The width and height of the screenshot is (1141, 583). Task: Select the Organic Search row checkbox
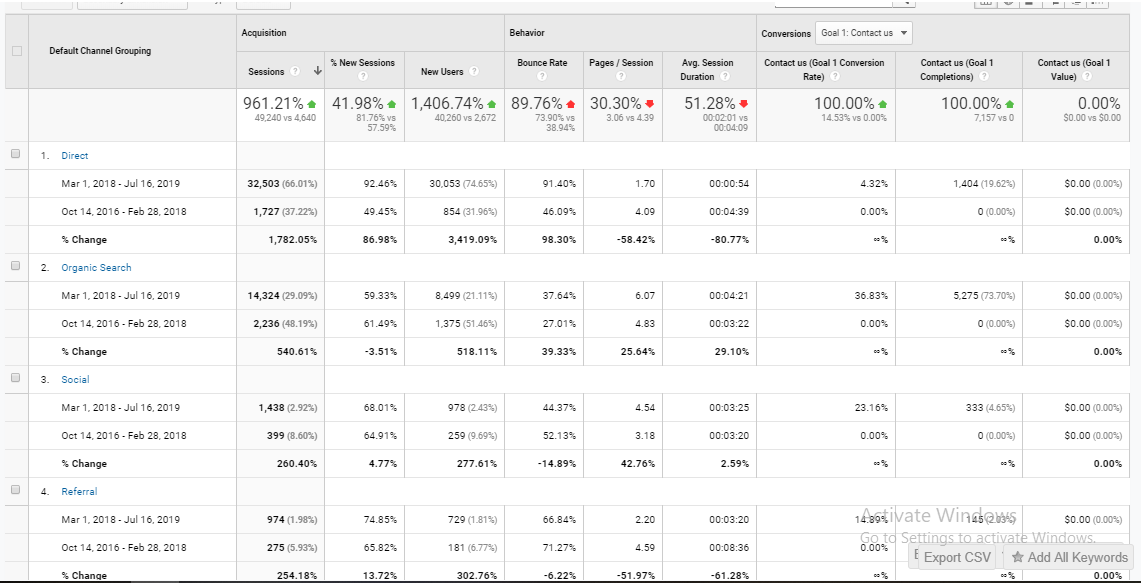coord(15,266)
